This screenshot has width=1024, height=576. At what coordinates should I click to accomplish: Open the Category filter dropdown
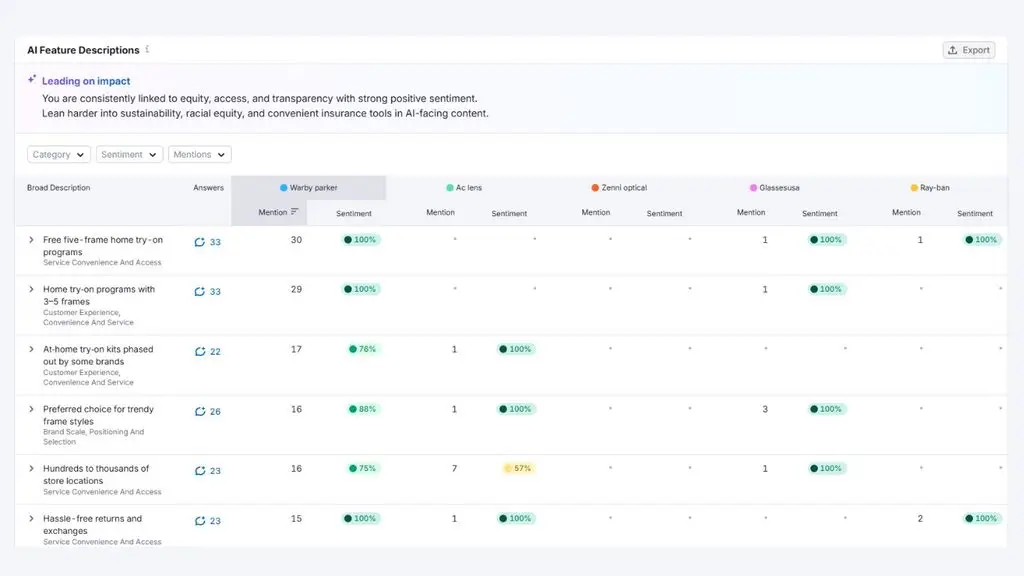[59, 155]
